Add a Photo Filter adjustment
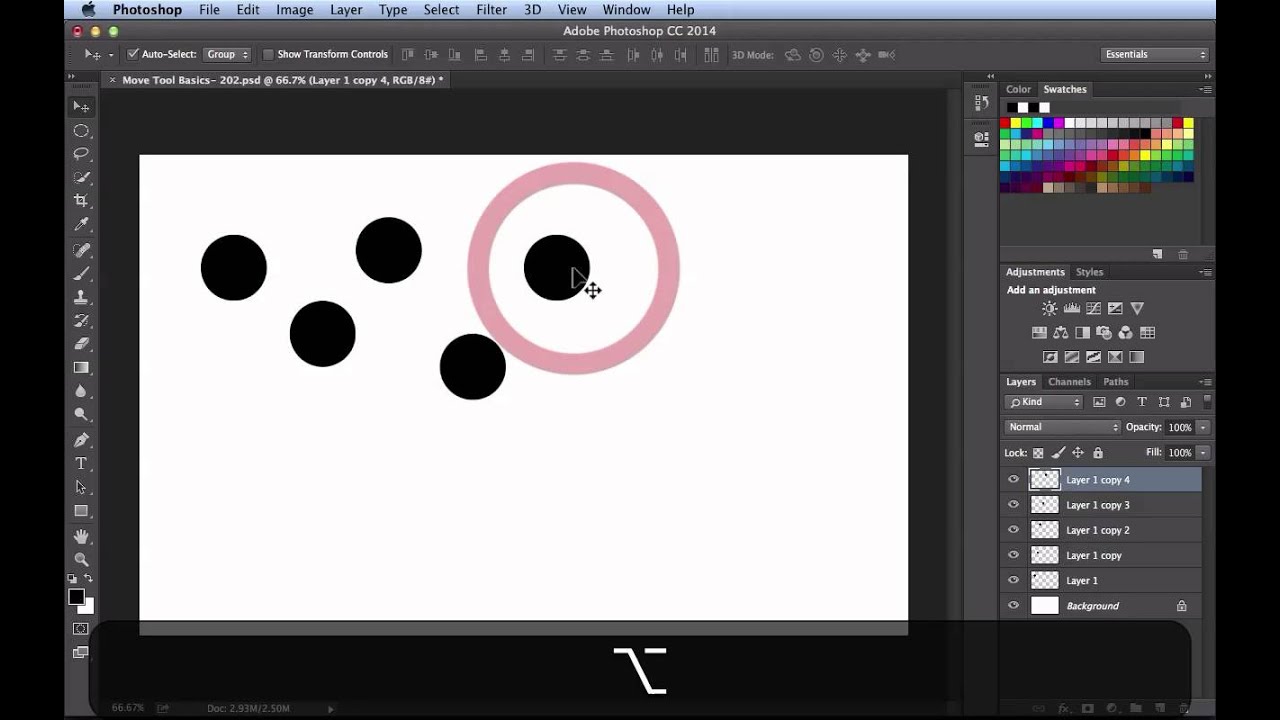The width and height of the screenshot is (1280, 720). (1104, 333)
